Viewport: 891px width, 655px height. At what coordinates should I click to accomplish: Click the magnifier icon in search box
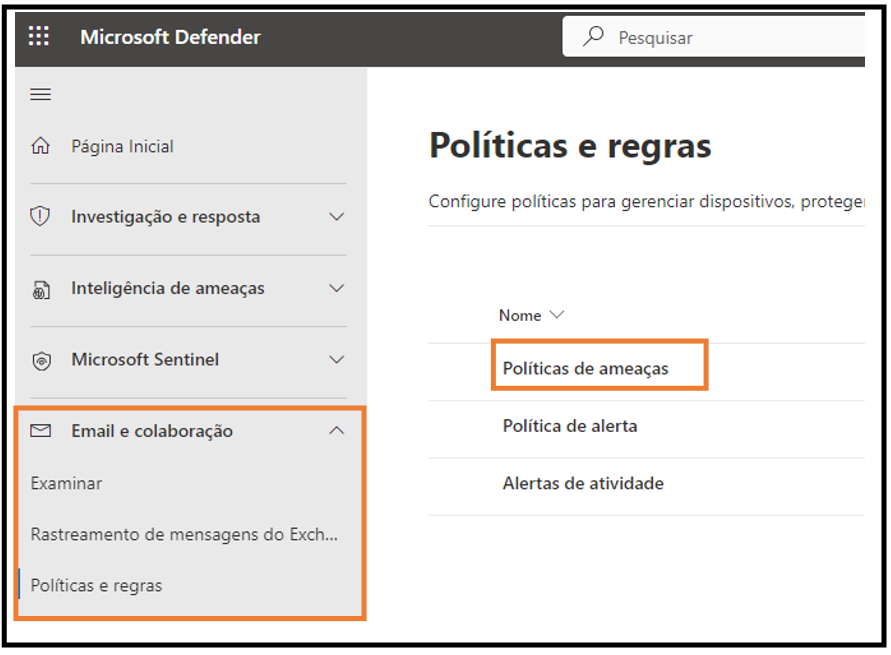click(x=593, y=36)
